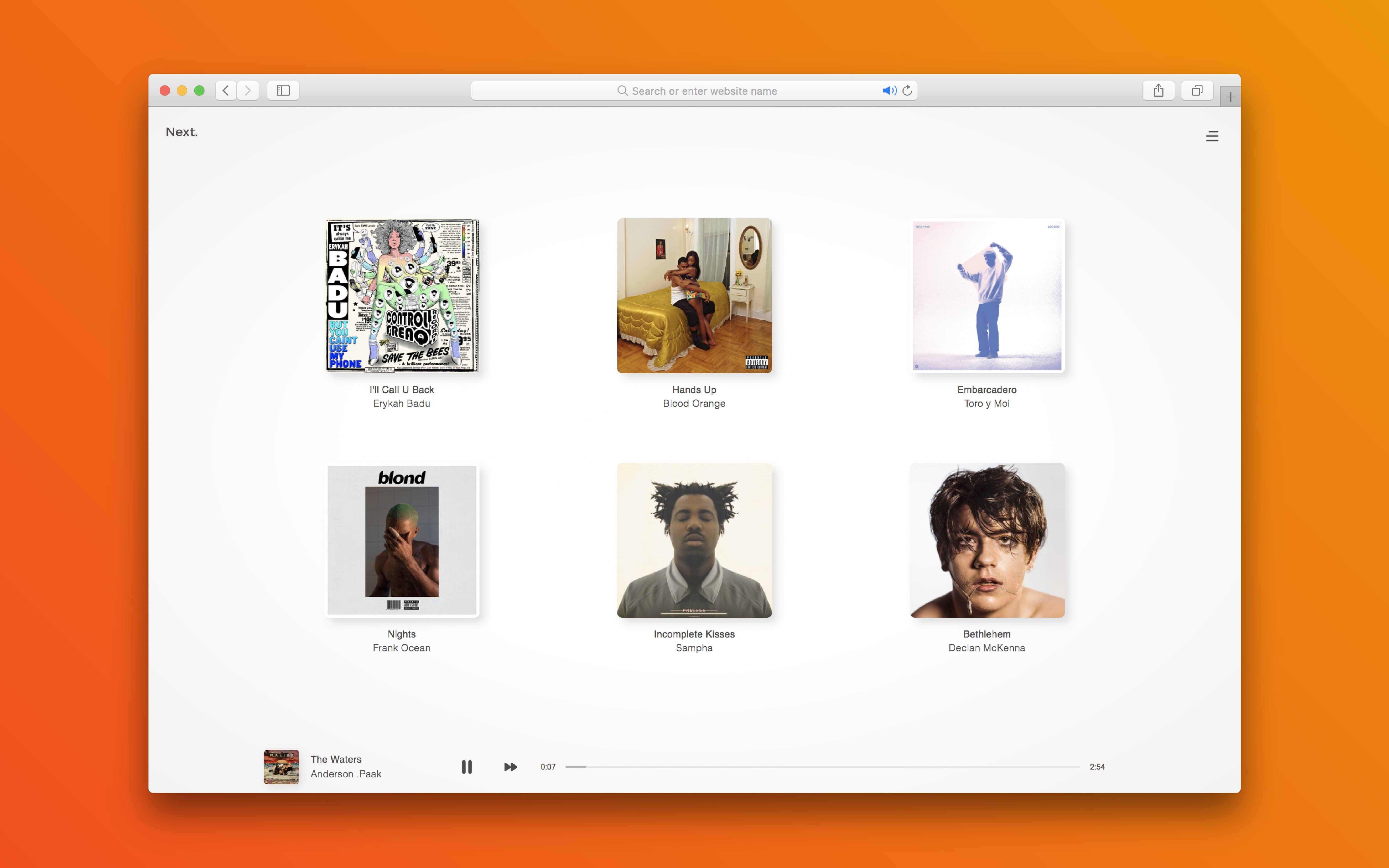Click the artist name Toro y Moi
Viewport: 1389px width, 868px height.
987,404
